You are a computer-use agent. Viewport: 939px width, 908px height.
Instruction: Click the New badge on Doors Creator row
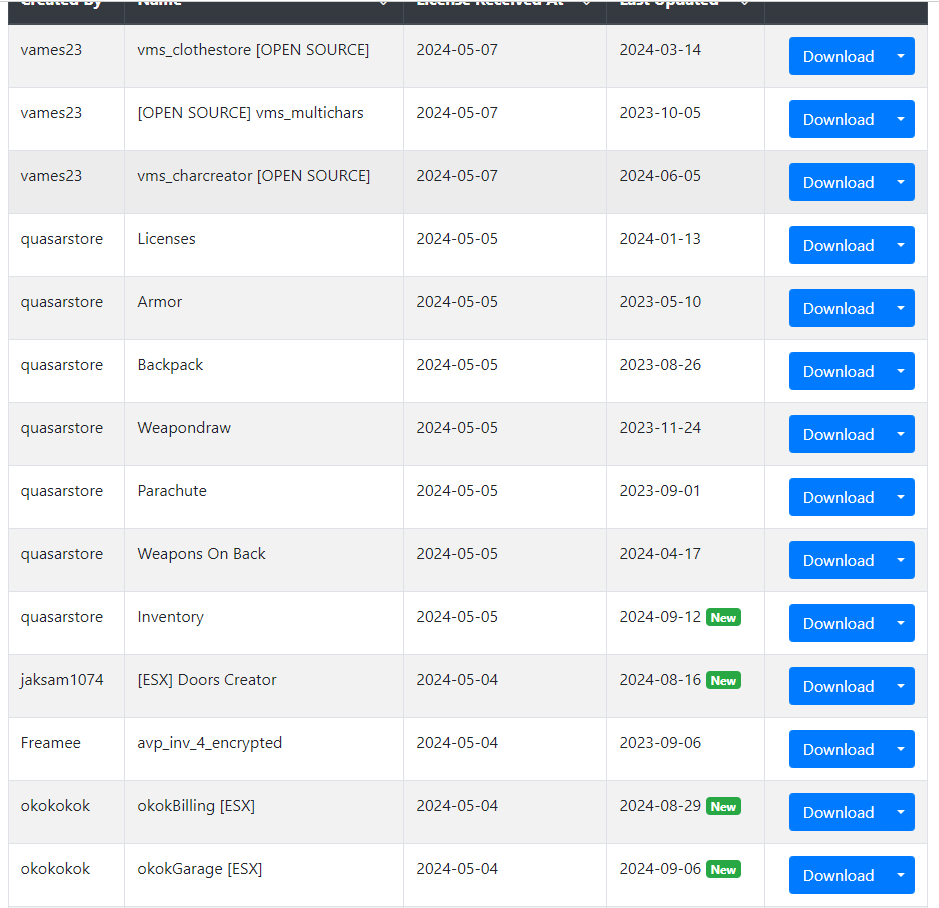[x=723, y=680]
